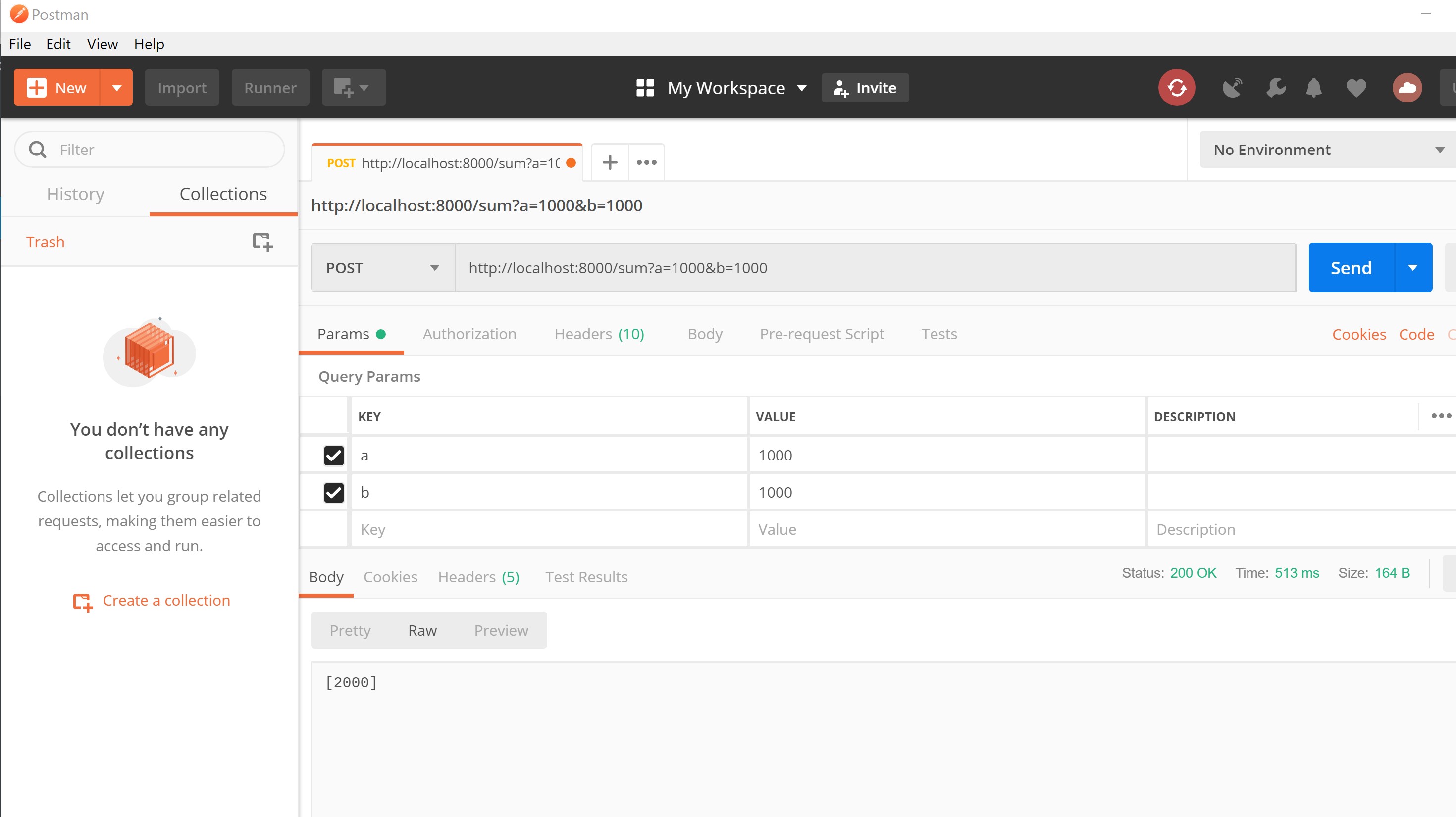Switch to the History tab
This screenshot has height=817, width=1456.
pyautogui.click(x=75, y=194)
